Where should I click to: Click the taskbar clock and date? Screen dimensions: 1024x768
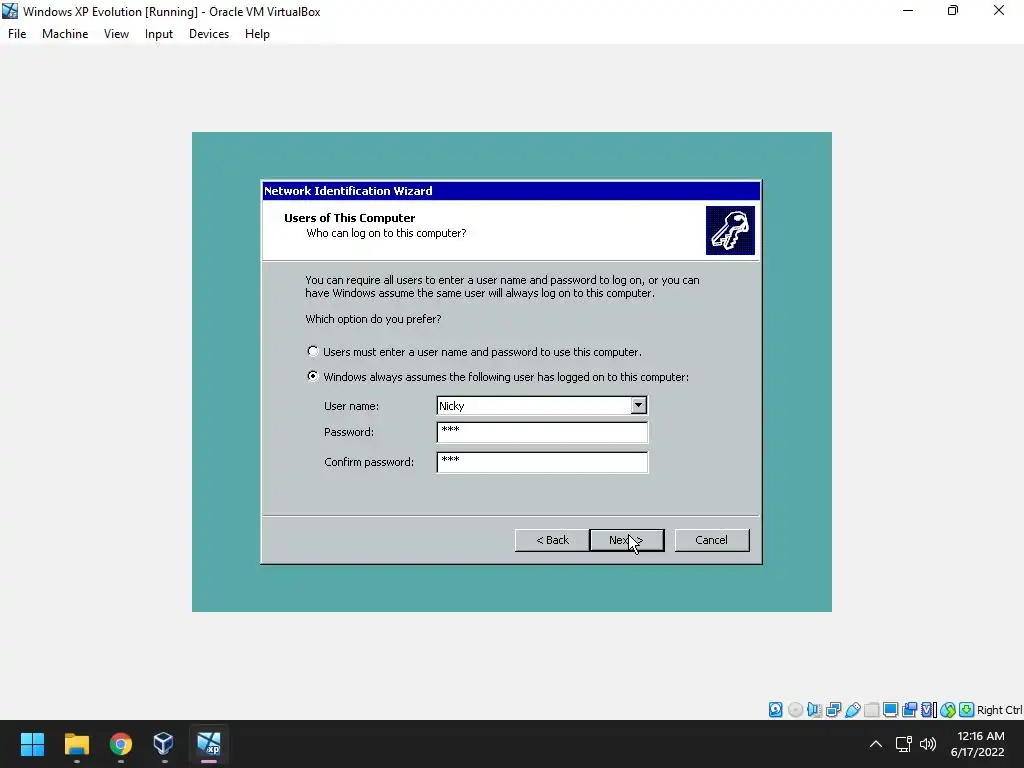[x=977, y=744]
